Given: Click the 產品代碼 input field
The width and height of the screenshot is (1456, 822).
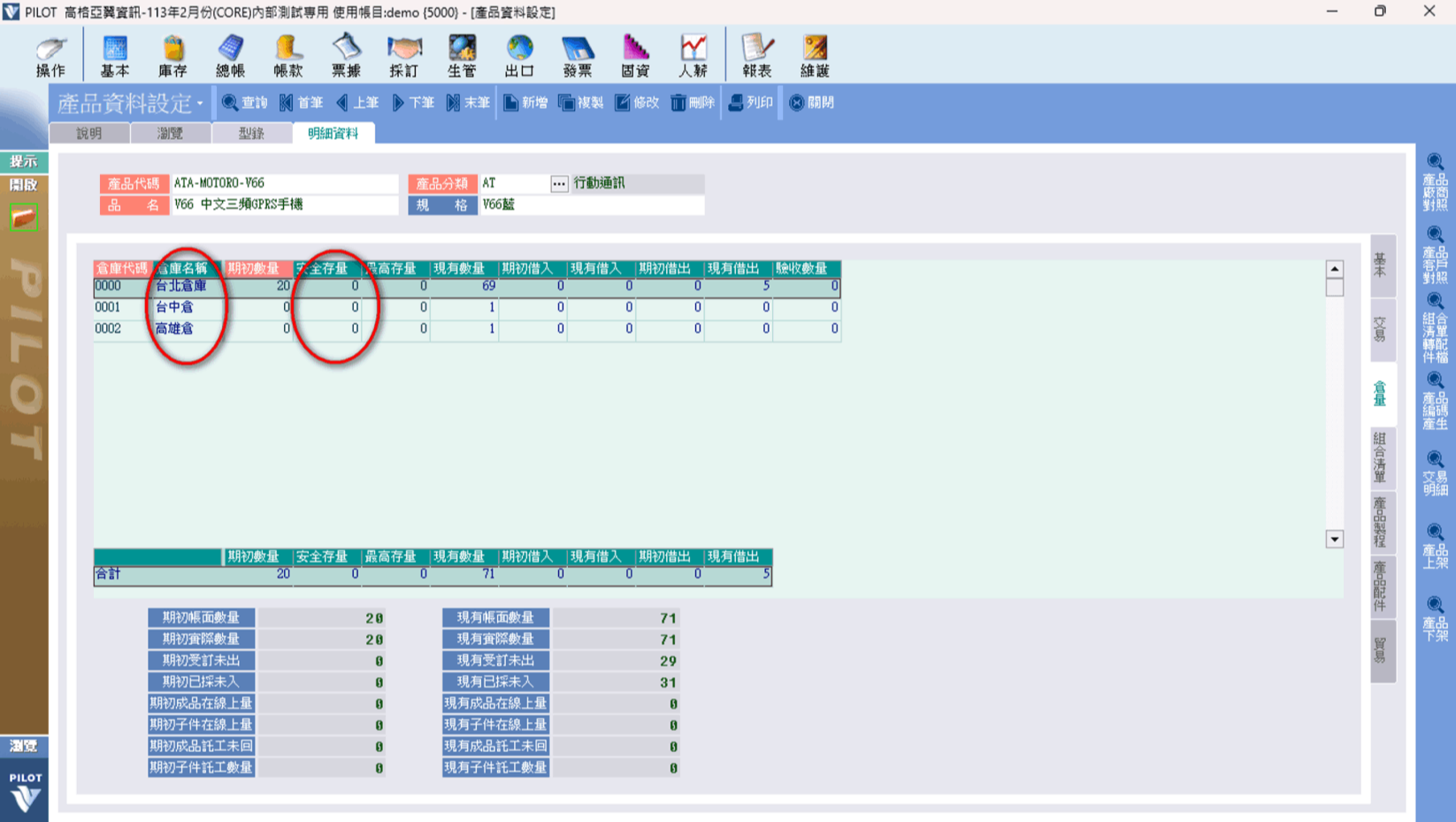Looking at the screenshot, I should (x=284, y=183).
